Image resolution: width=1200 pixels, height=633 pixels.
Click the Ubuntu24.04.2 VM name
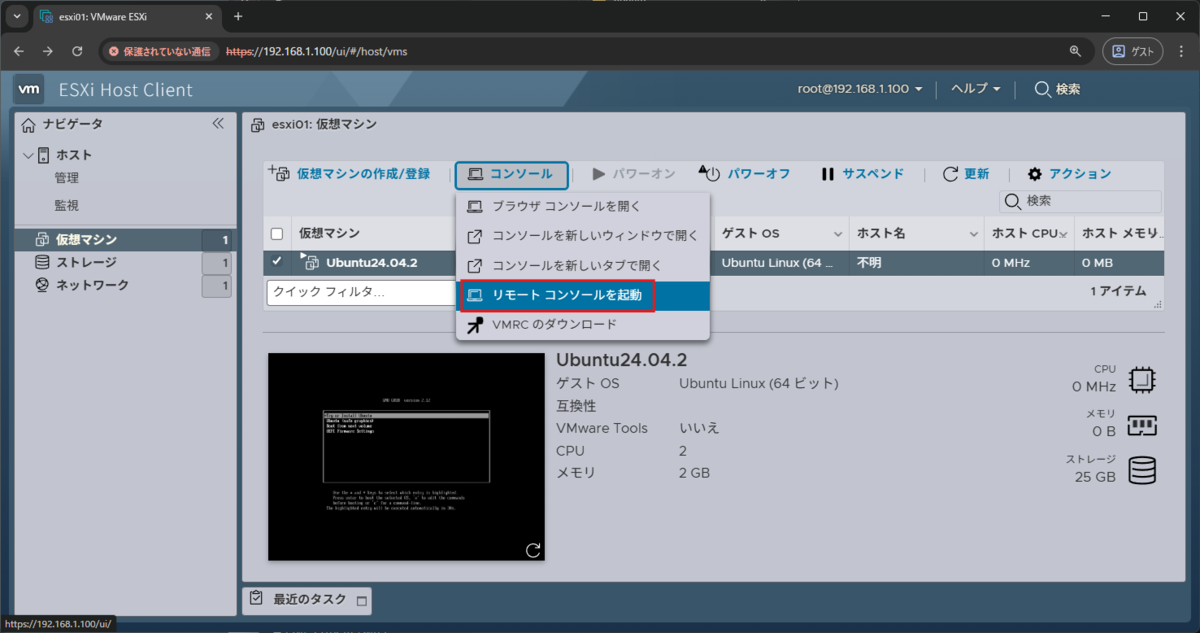(371, 263)
